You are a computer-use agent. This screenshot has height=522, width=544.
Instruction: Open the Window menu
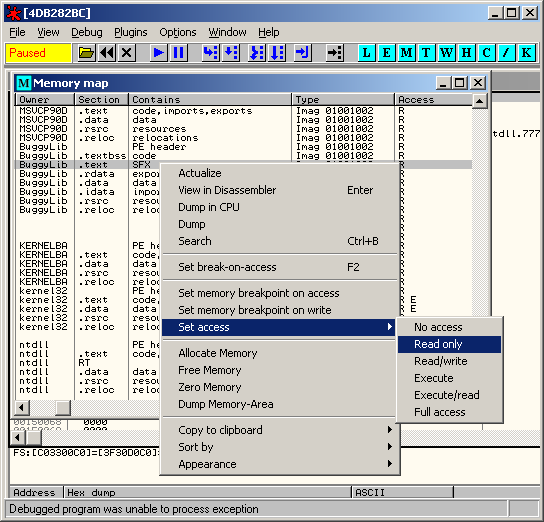tap(227, 32)
